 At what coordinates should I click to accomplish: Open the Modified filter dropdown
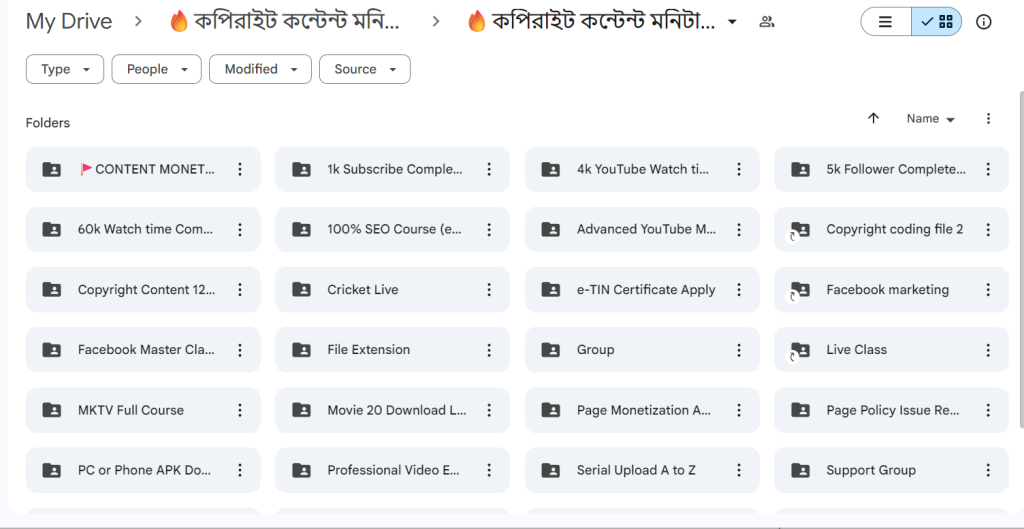[261, 69]
